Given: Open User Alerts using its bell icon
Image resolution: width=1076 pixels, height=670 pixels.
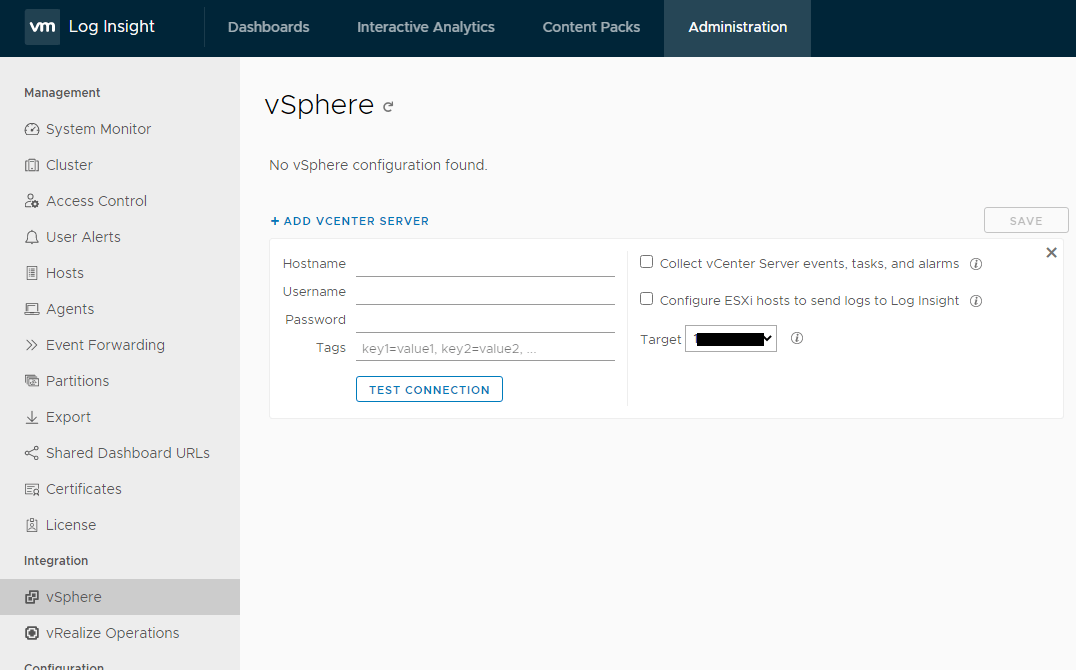Looking at the screenshot, I should coord(31,236).
